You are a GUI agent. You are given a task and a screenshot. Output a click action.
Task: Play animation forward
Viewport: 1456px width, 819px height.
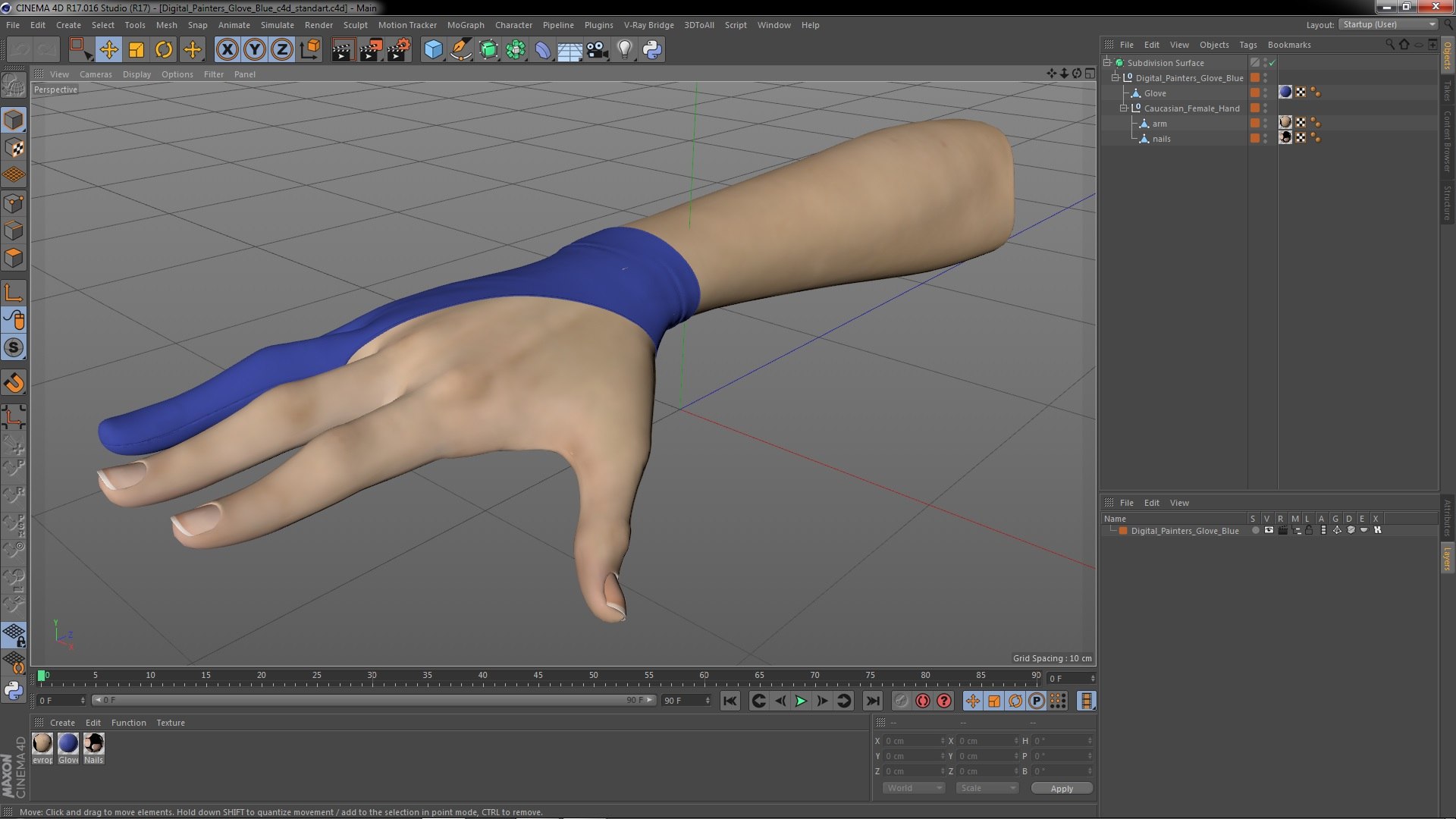801,701
